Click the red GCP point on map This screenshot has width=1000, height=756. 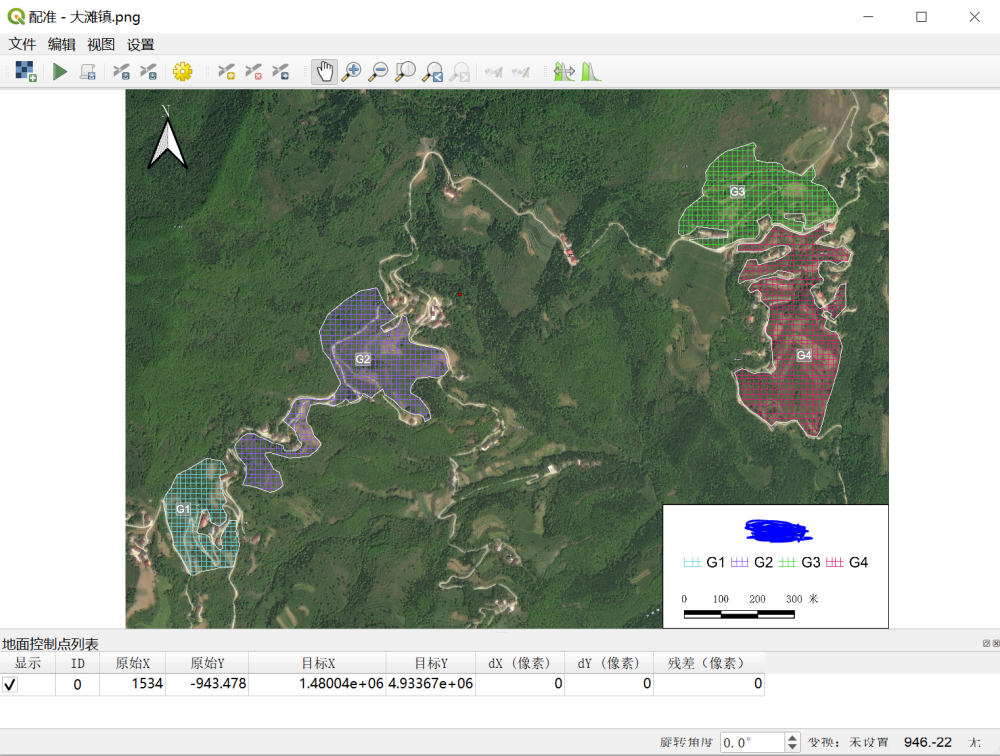[x=460, y=294]
